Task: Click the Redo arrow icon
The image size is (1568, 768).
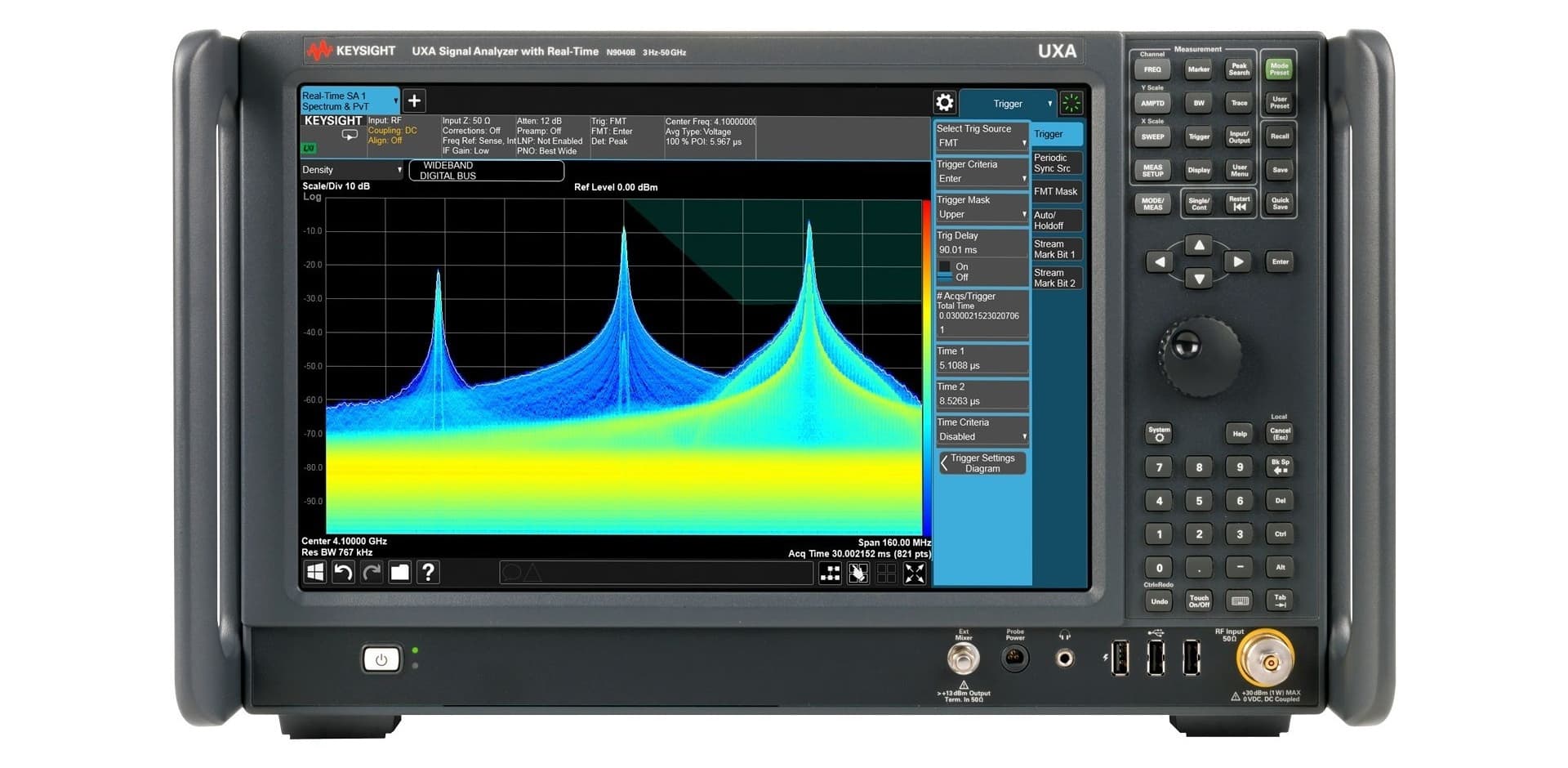Action: (x=372, y=573)
